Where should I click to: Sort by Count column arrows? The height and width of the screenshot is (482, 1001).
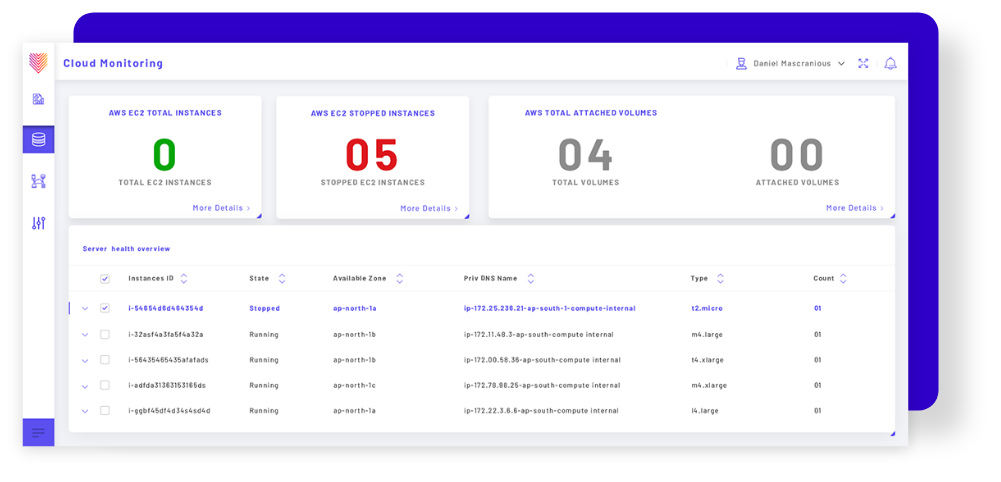[843, 278]
